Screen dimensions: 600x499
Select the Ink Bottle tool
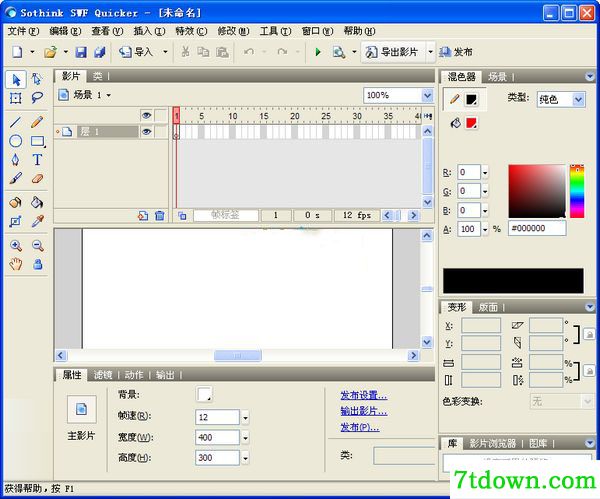click(x=16, y=202)
